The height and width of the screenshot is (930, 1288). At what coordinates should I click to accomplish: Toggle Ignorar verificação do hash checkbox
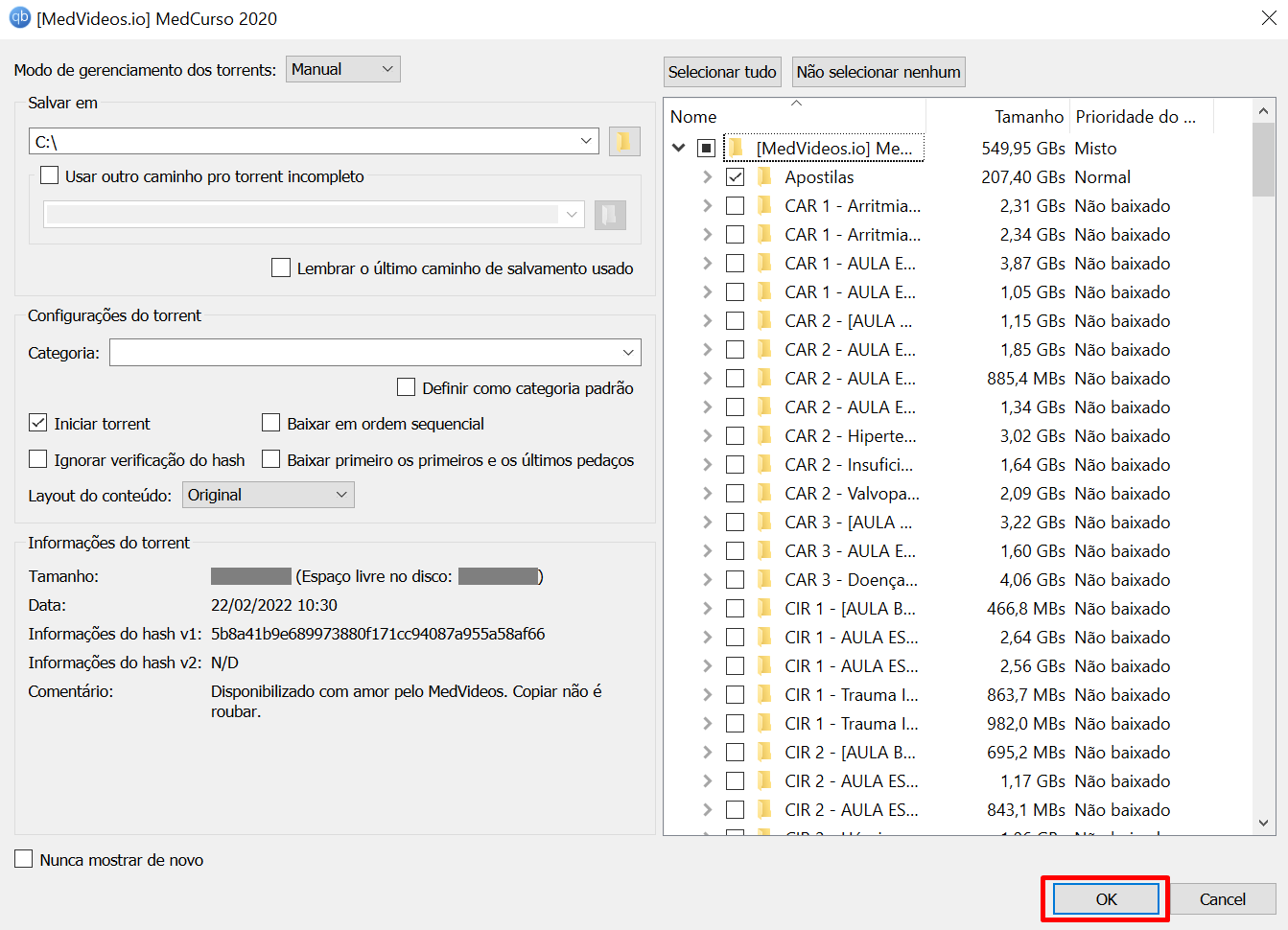(38, 460)
